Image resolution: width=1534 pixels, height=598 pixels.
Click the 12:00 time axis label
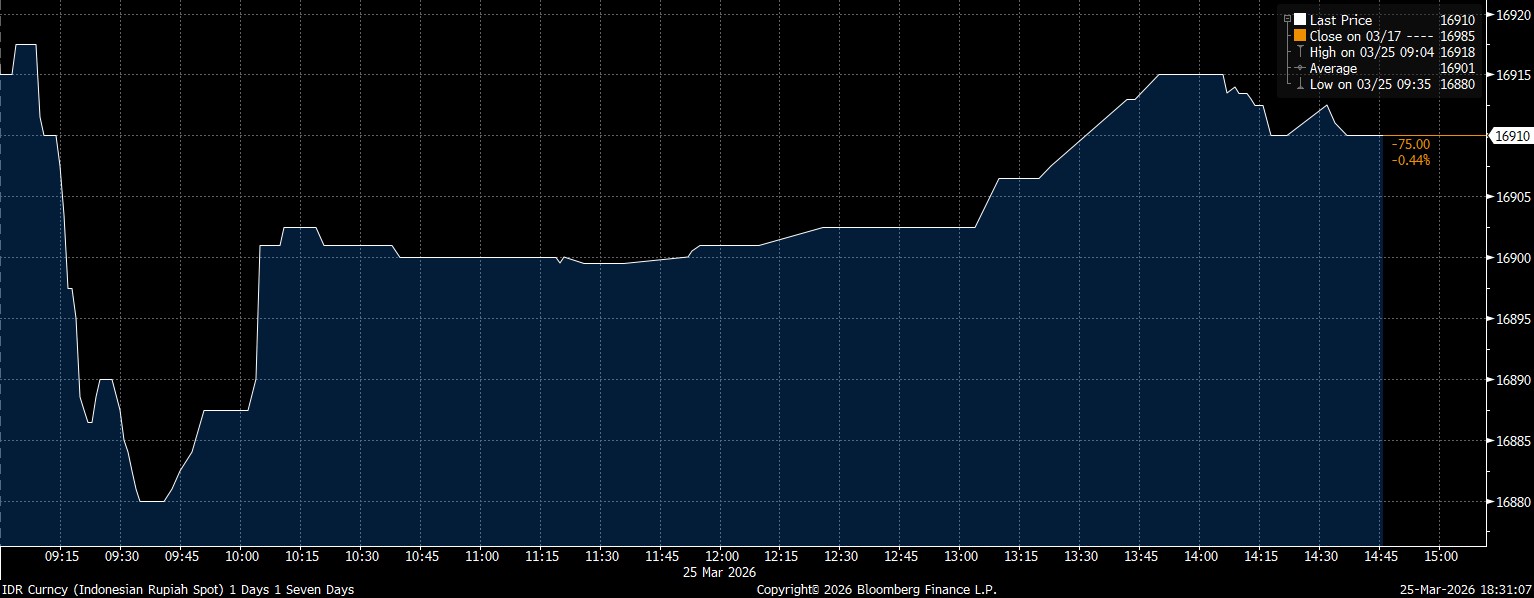click(721, 556)
